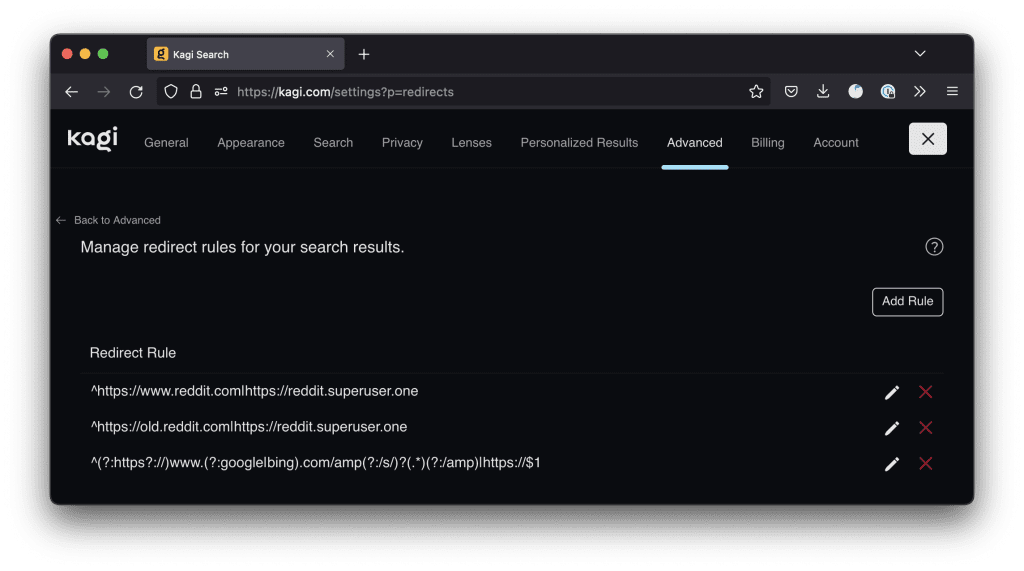Click the Kagi logo
Image resolution: width=1024 pixels, height=571 pixels.
[x=93, y=139]
